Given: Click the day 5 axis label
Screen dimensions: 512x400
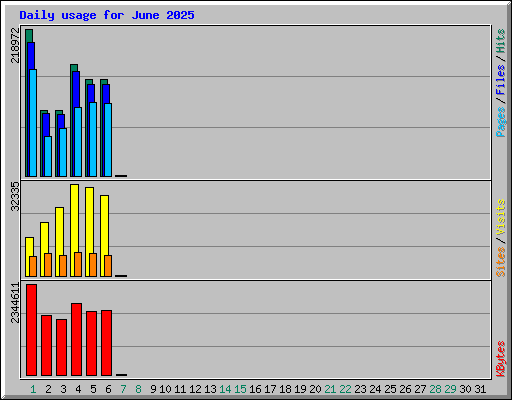Looking at the screenshot, I should (93, 389).
